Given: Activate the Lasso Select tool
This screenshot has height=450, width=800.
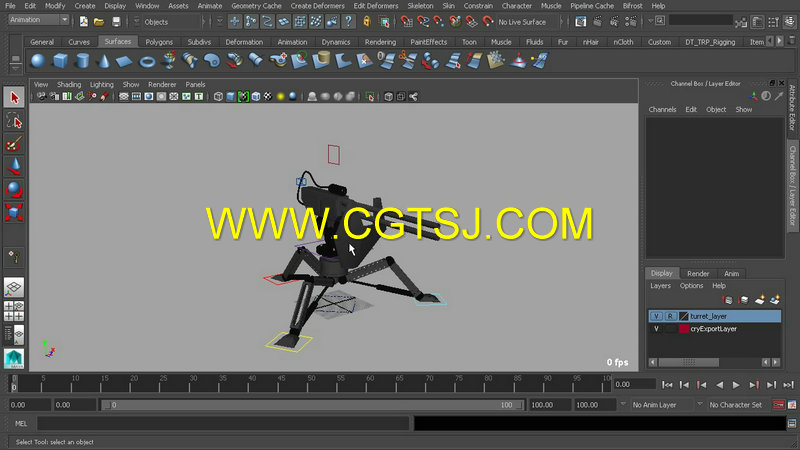Looking at the screenshot, I should point(14,121).
